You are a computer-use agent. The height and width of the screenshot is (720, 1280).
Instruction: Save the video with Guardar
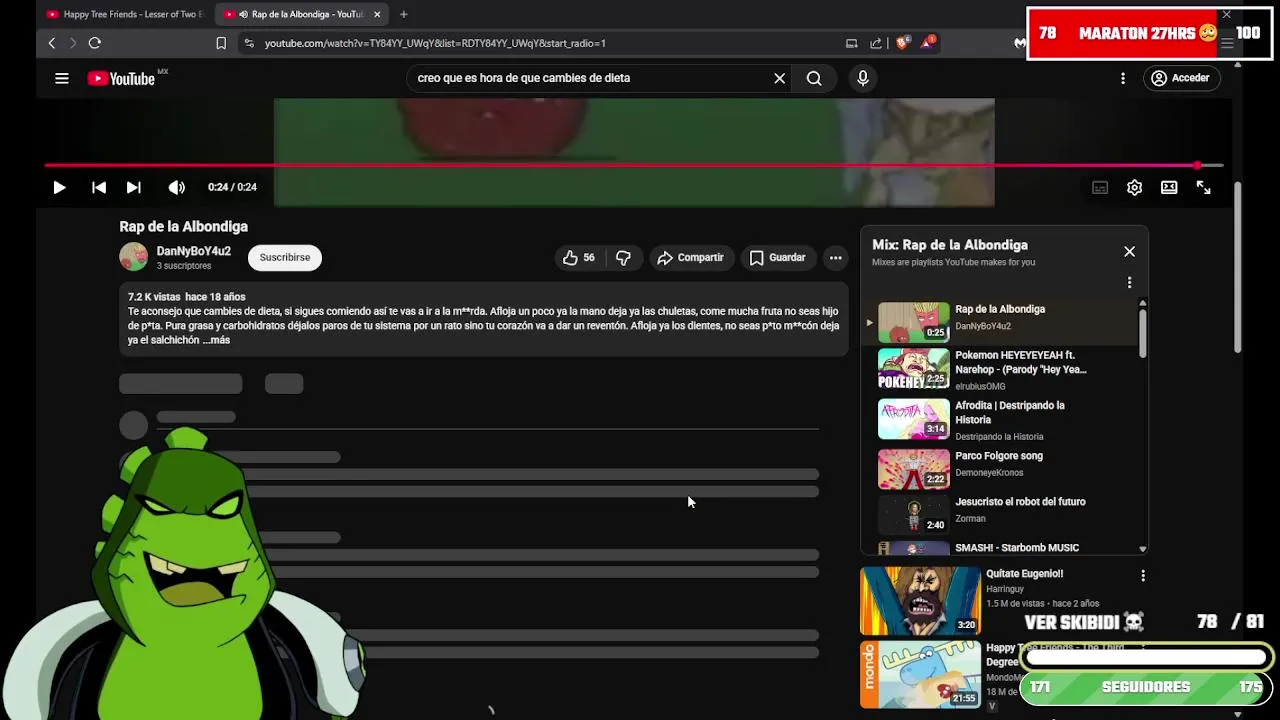777,258
